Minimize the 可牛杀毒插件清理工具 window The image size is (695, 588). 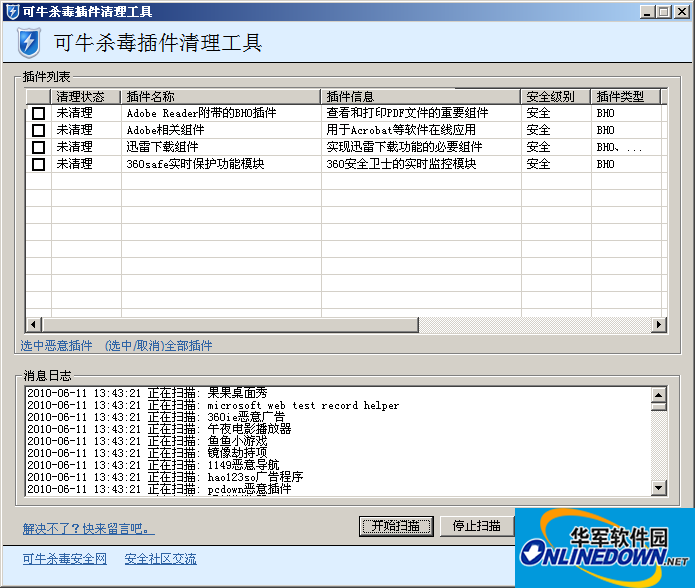coord(648,12)
